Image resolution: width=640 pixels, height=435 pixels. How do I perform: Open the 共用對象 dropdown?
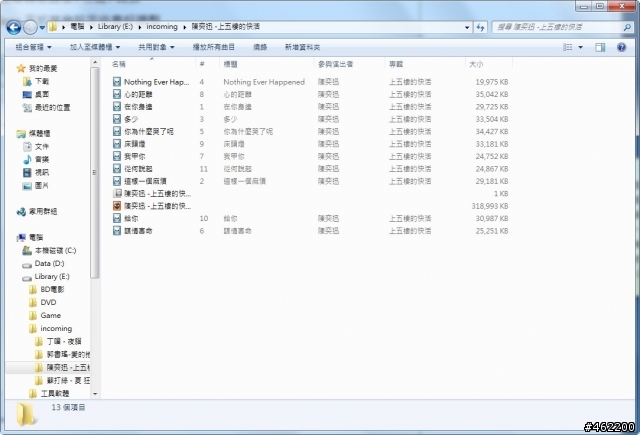point(156,47)
